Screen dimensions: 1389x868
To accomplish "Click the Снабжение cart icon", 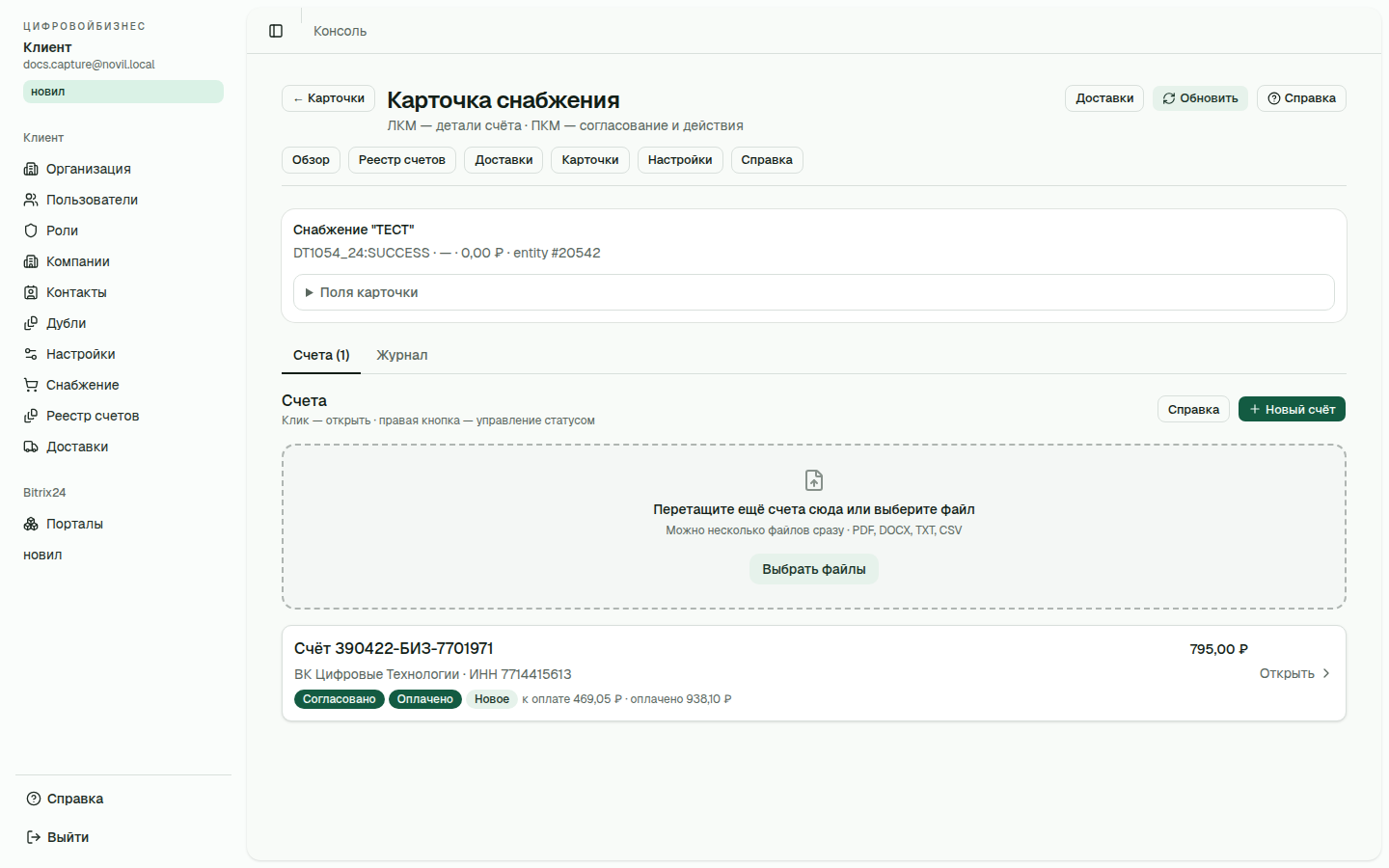I will click(31, 385).
